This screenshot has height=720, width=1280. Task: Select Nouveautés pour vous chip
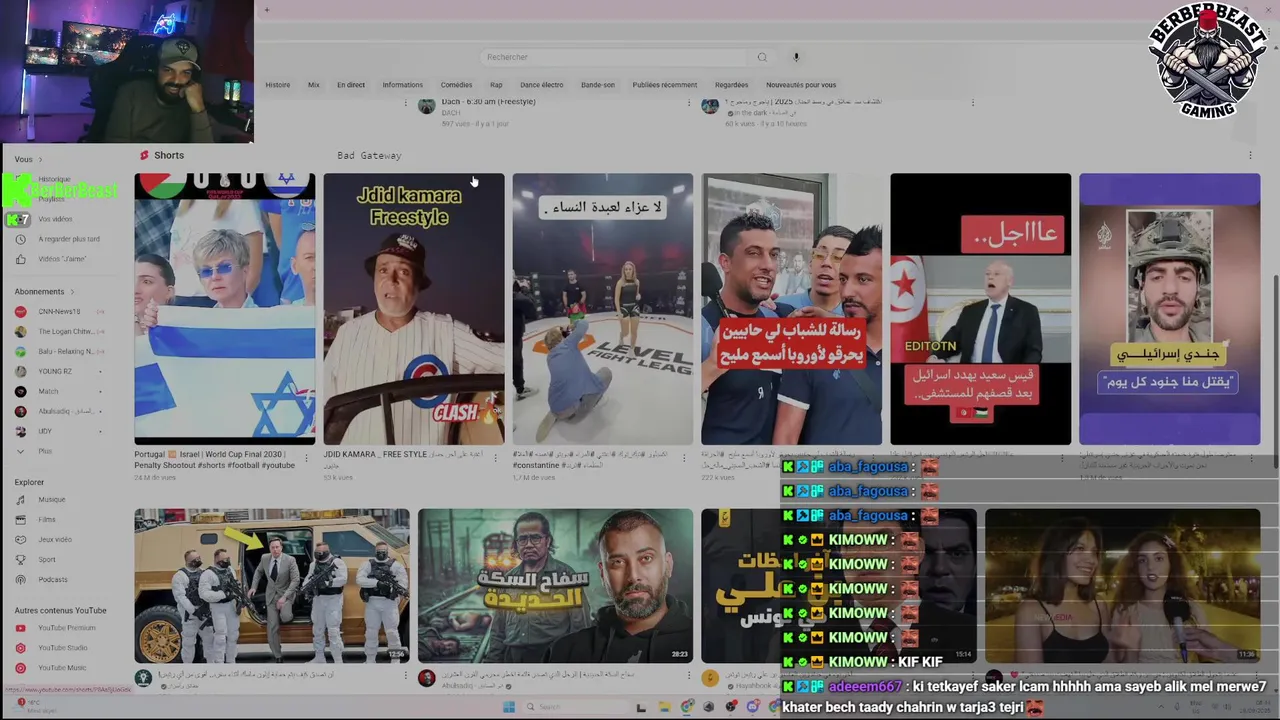pos(801,85)
